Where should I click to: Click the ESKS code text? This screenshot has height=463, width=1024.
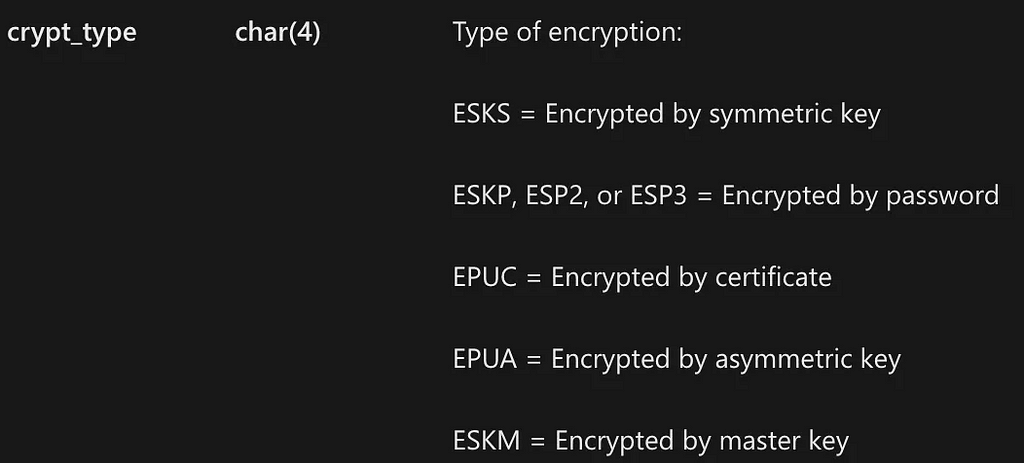[481, 114]
